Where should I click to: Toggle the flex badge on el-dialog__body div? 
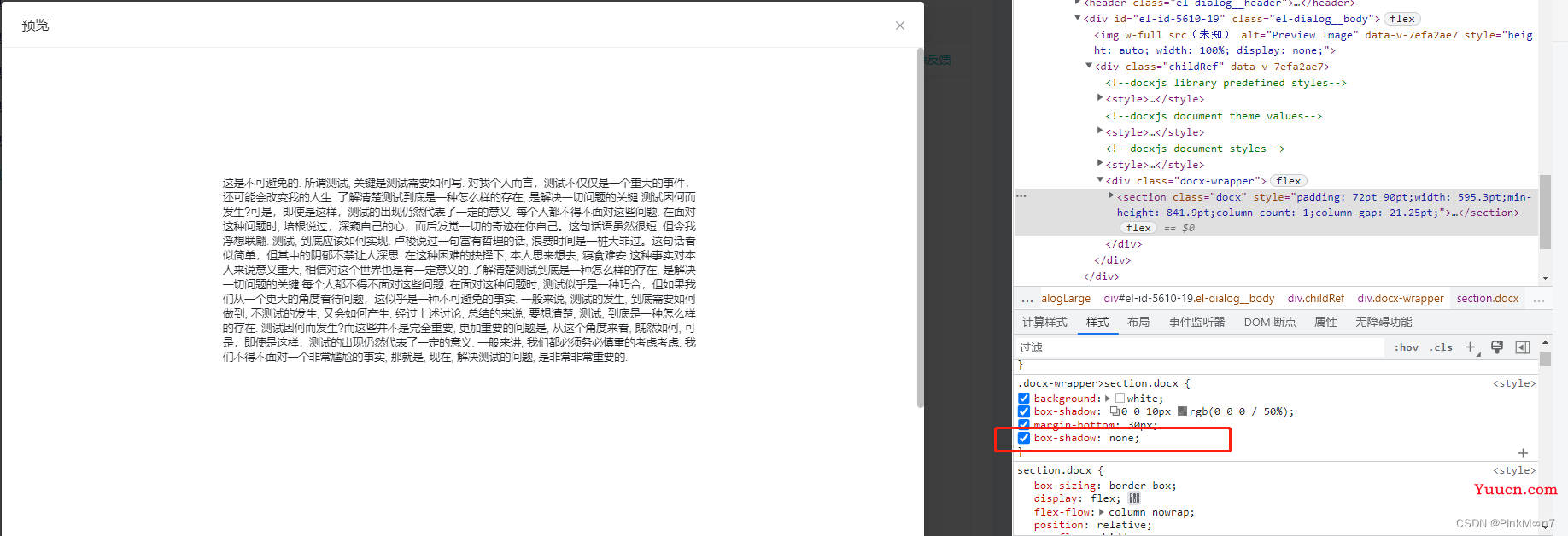coord(1402,19)
